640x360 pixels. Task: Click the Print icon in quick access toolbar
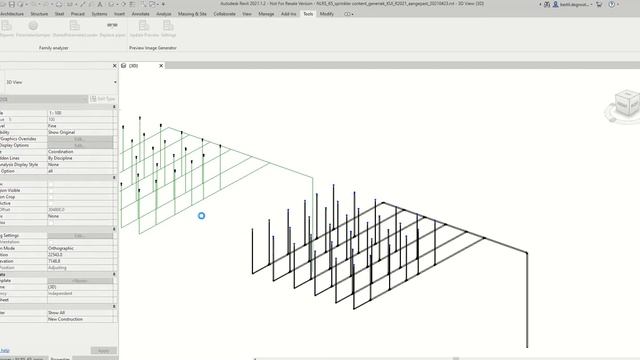tap(59, 4)
